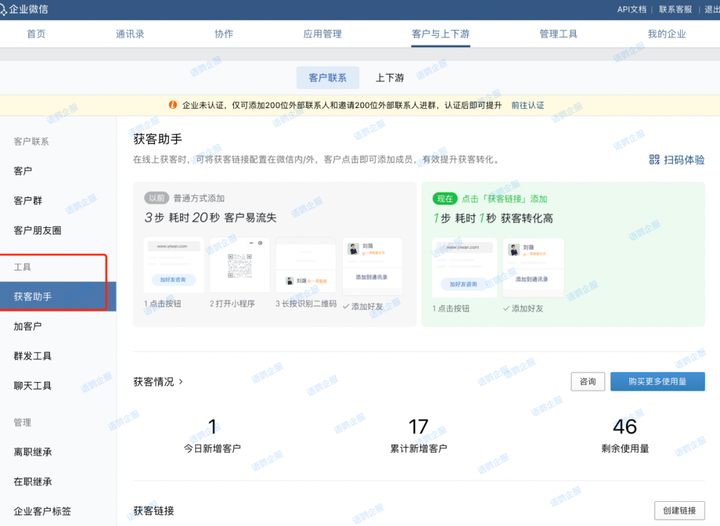This screenshot has width=720, height=526.
Task: Open 通讯录 in top navigation
Action: point(130,34)
